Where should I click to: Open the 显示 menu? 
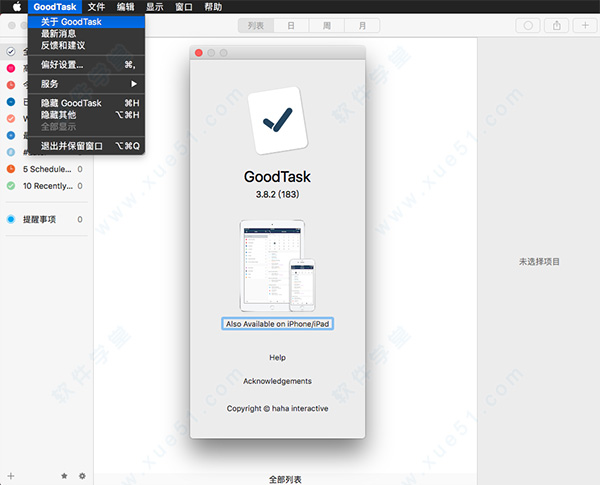click(x=155, y=7)
